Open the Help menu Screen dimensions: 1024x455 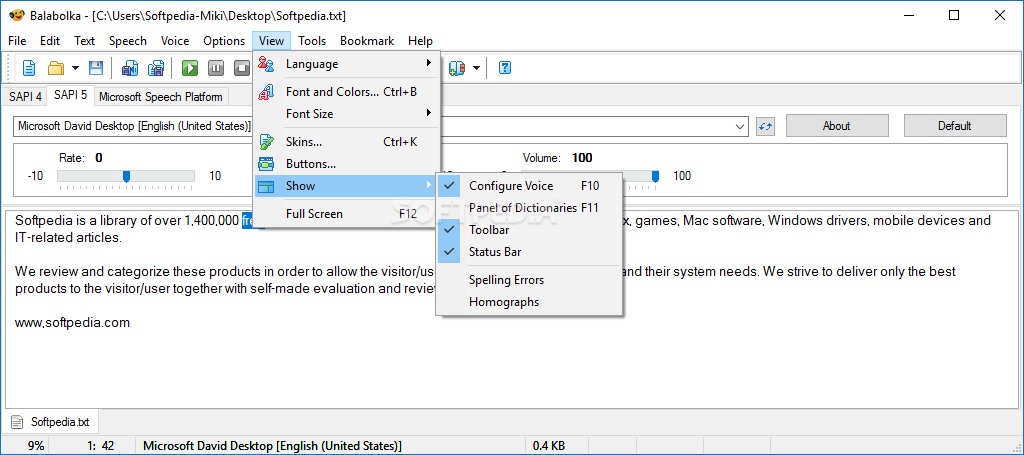(x=421, y=40)
